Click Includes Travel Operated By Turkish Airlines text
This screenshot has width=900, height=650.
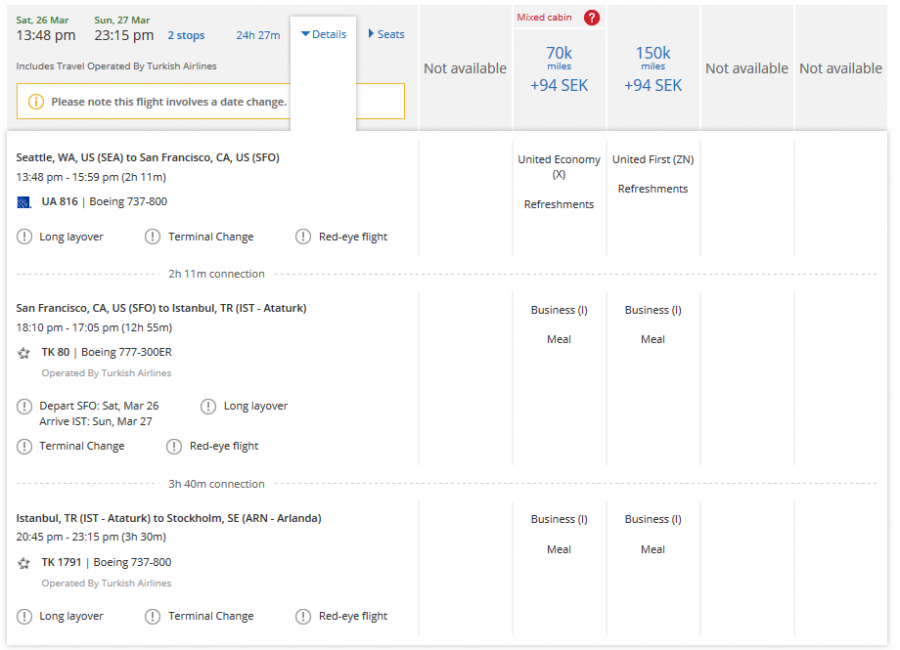pyautogui.click(x=117, y=66)
